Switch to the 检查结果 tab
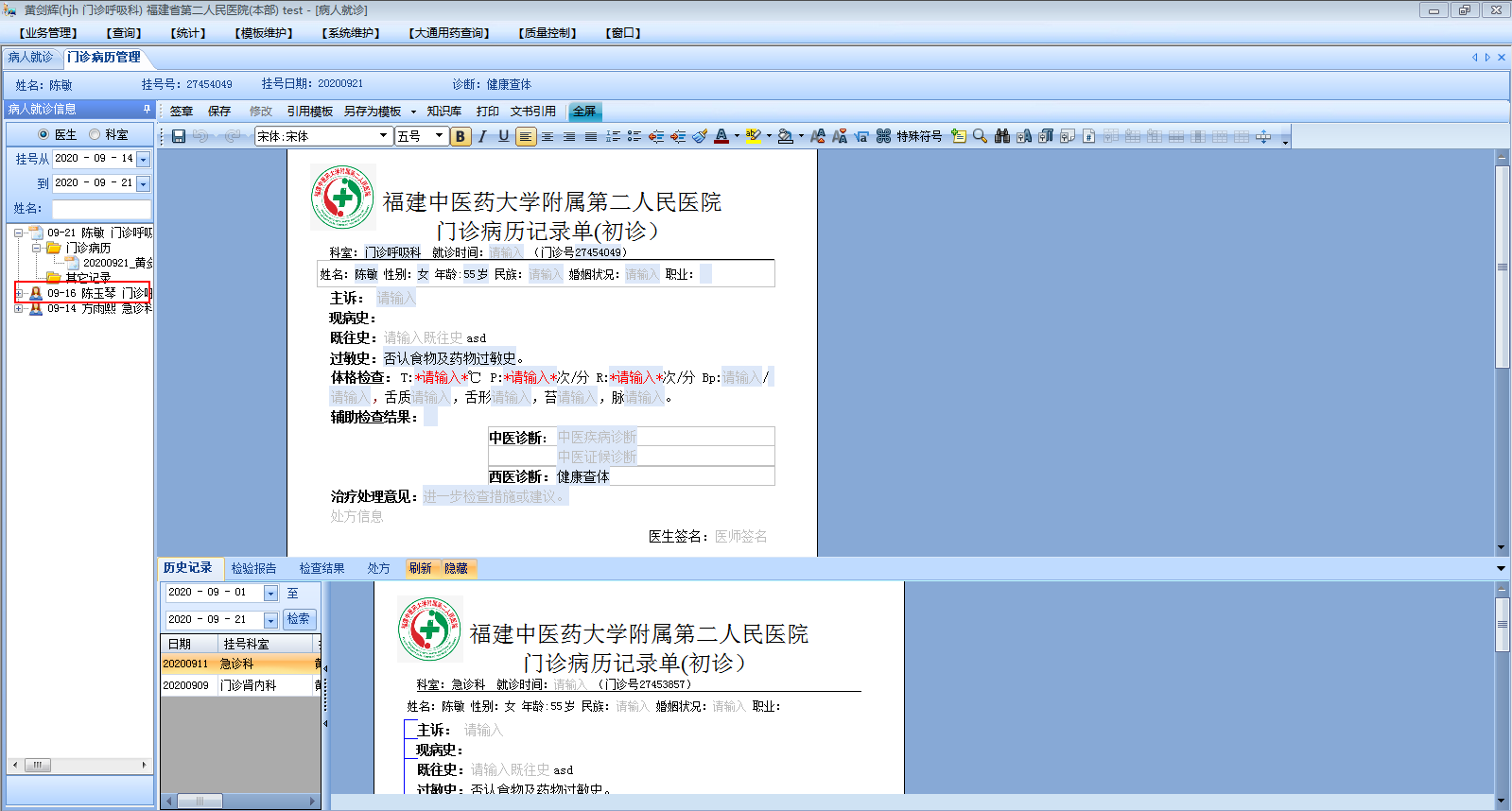This screenshot has height=811, width=1512. coord(322,568)
